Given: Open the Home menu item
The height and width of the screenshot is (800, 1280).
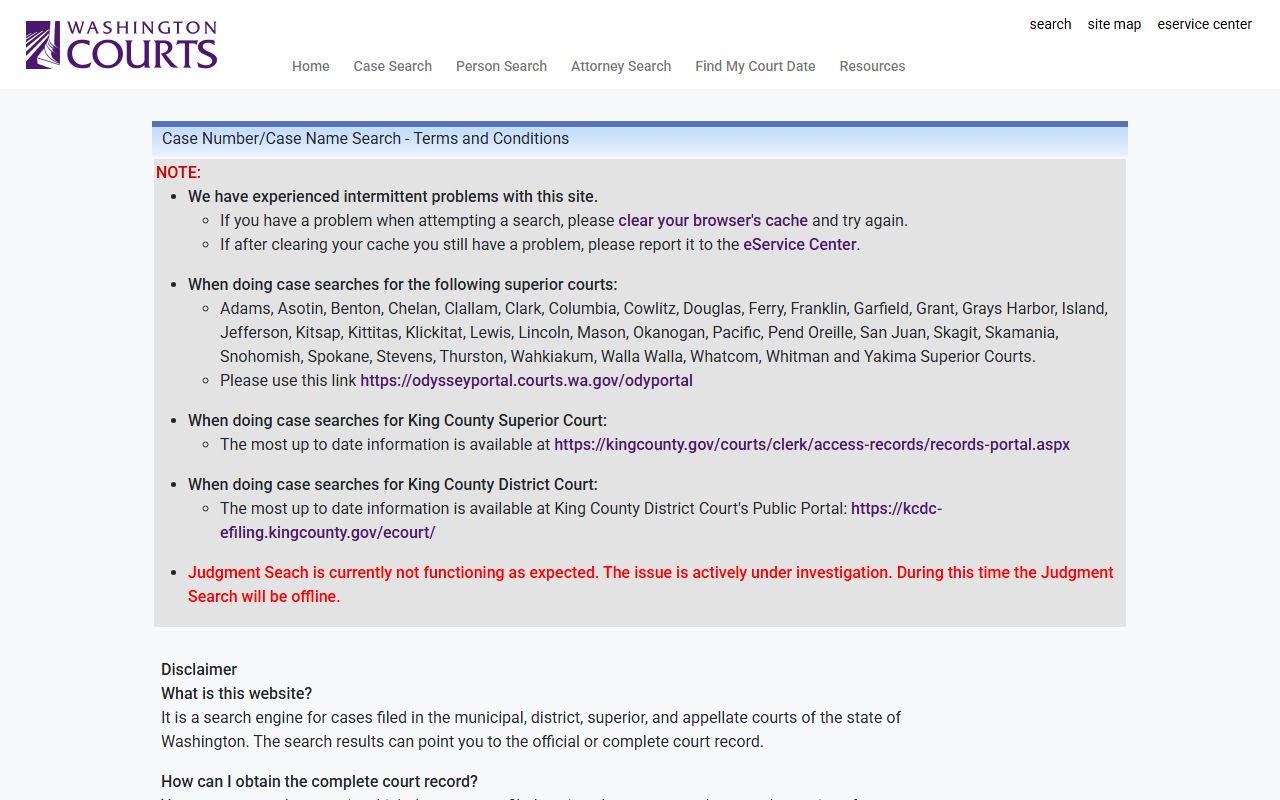Looking at the screenshot, I should click(x=310, y=66).
